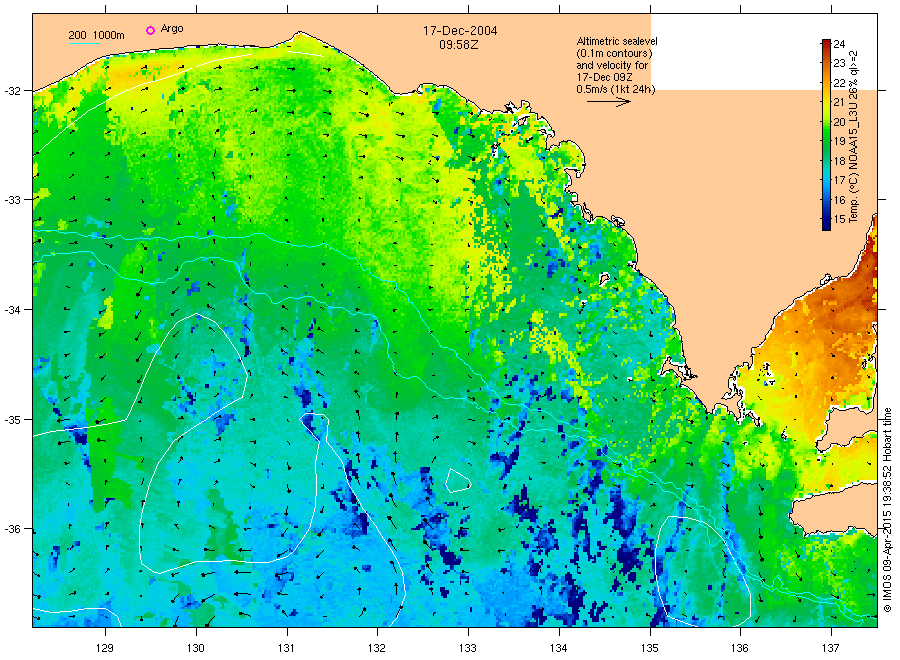Viewport: 900px width, 660px height.
Task: Click the '135' longitude axis label
Action: [x=650, y=648]
